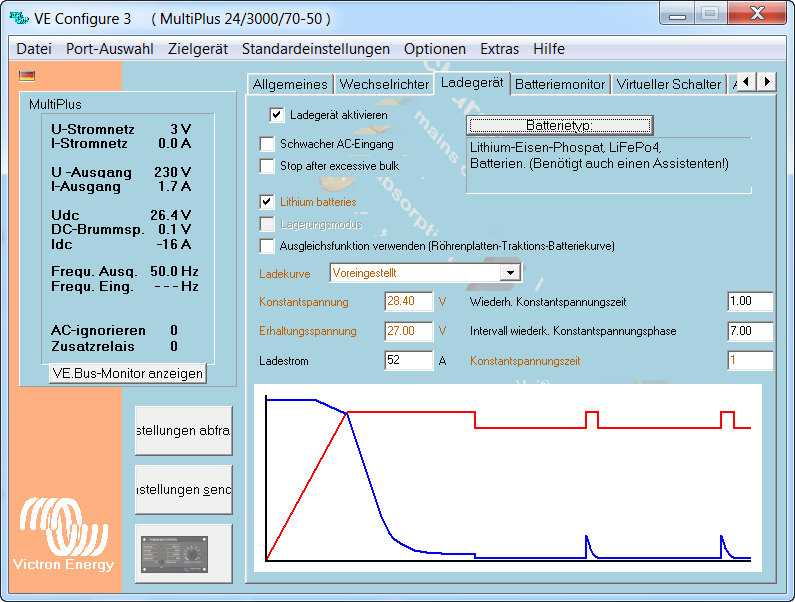The height and width of the screenshot is (602, 795).
Task: Click the German flag language icon
Action: click(x=27, y=75)
